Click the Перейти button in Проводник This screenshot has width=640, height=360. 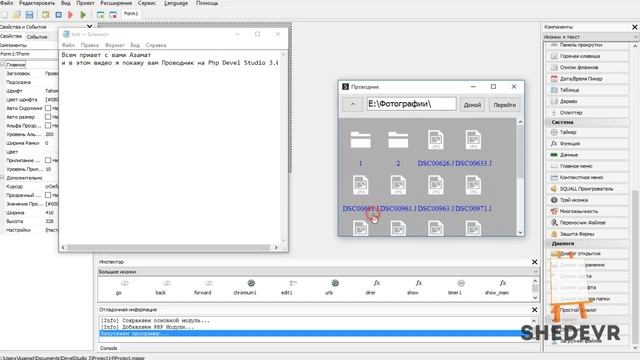coord(504,105)
